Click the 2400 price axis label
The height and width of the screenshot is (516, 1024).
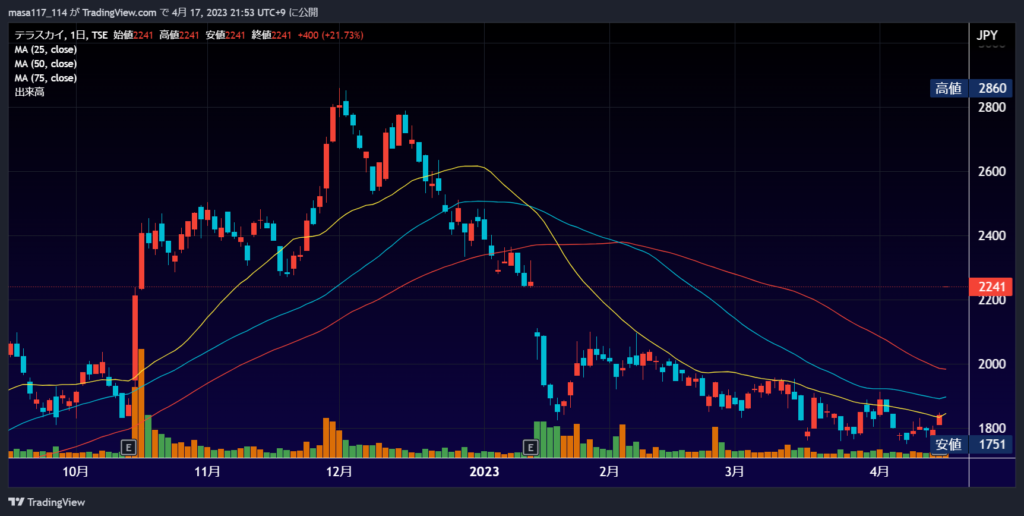(991, 236)
